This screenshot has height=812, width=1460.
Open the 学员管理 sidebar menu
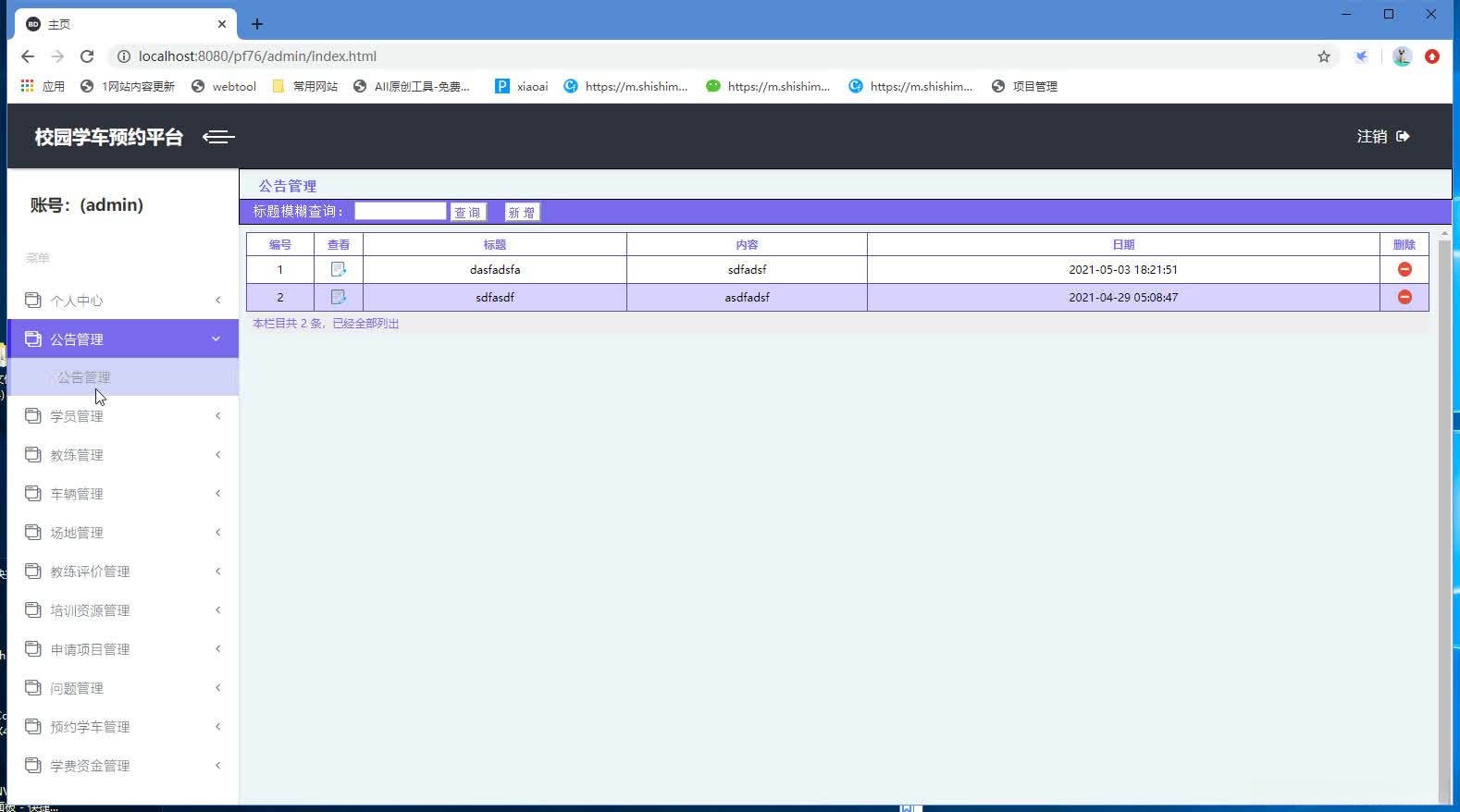[x=123, y=416]
